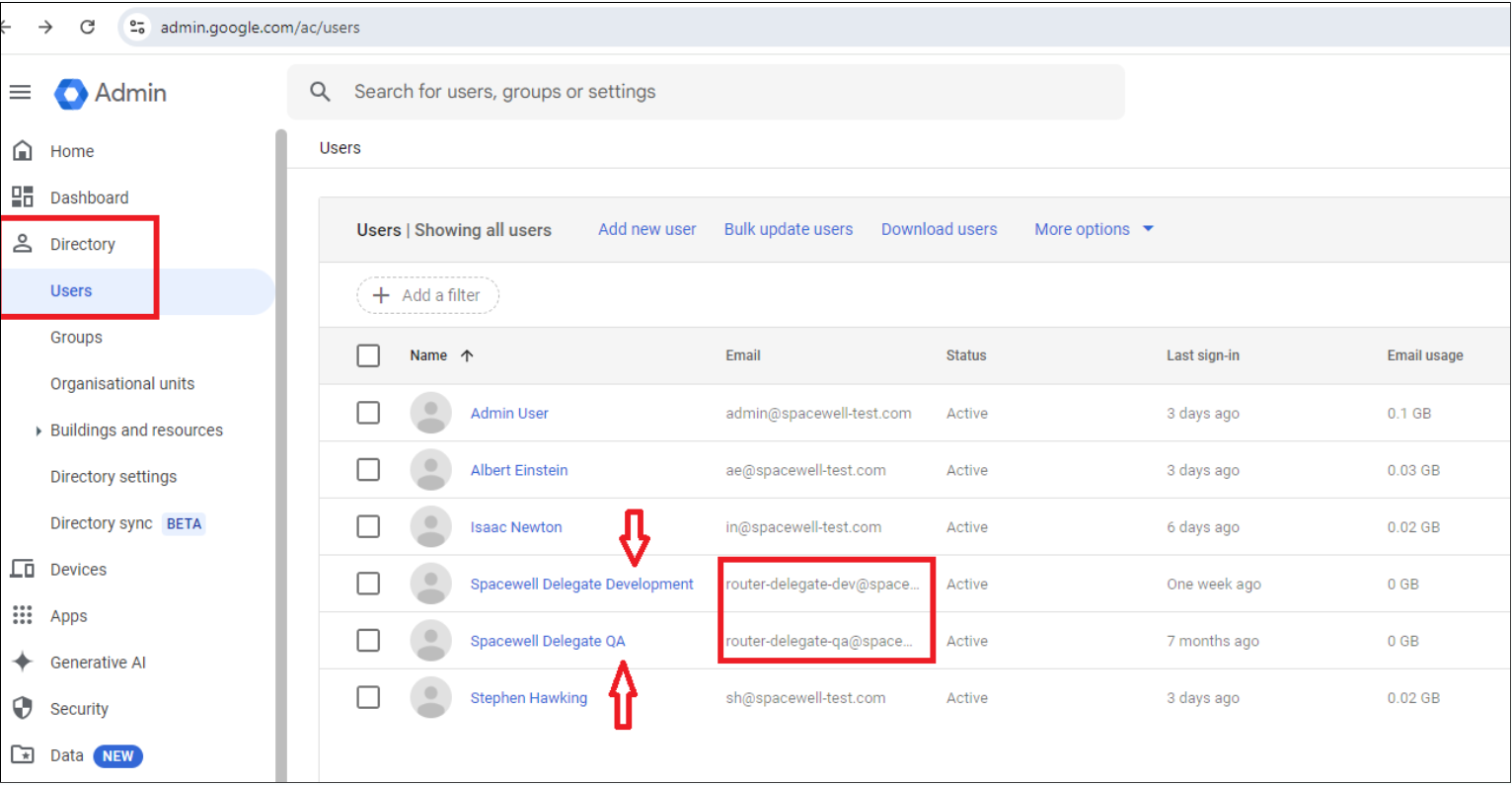The height and width of the screenshot is (785, 1512).
Task: Check the Spacewell Delegate QA row
Action: (x=368, y=641)
